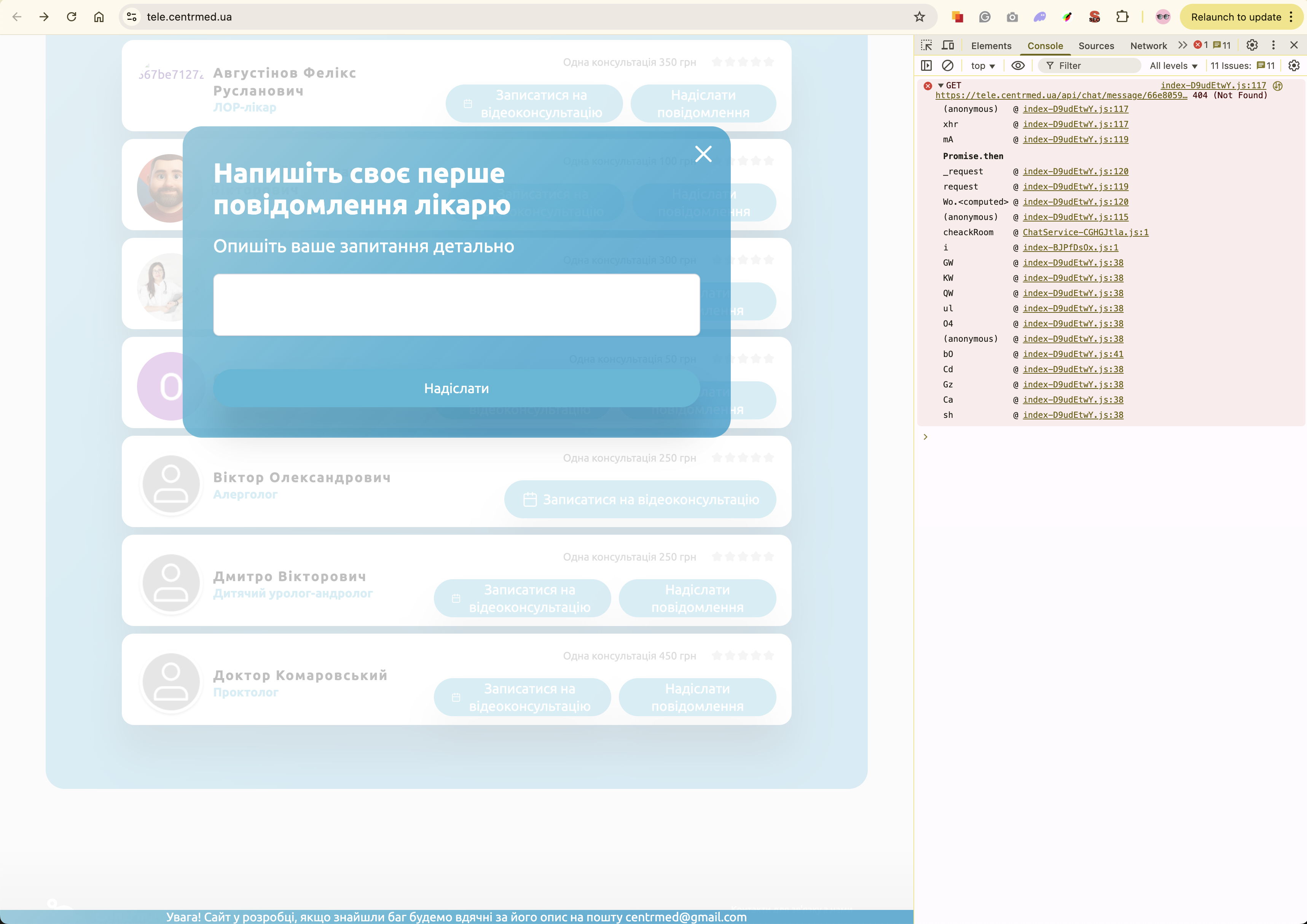Close the message dialog with X

coord(704,154)
